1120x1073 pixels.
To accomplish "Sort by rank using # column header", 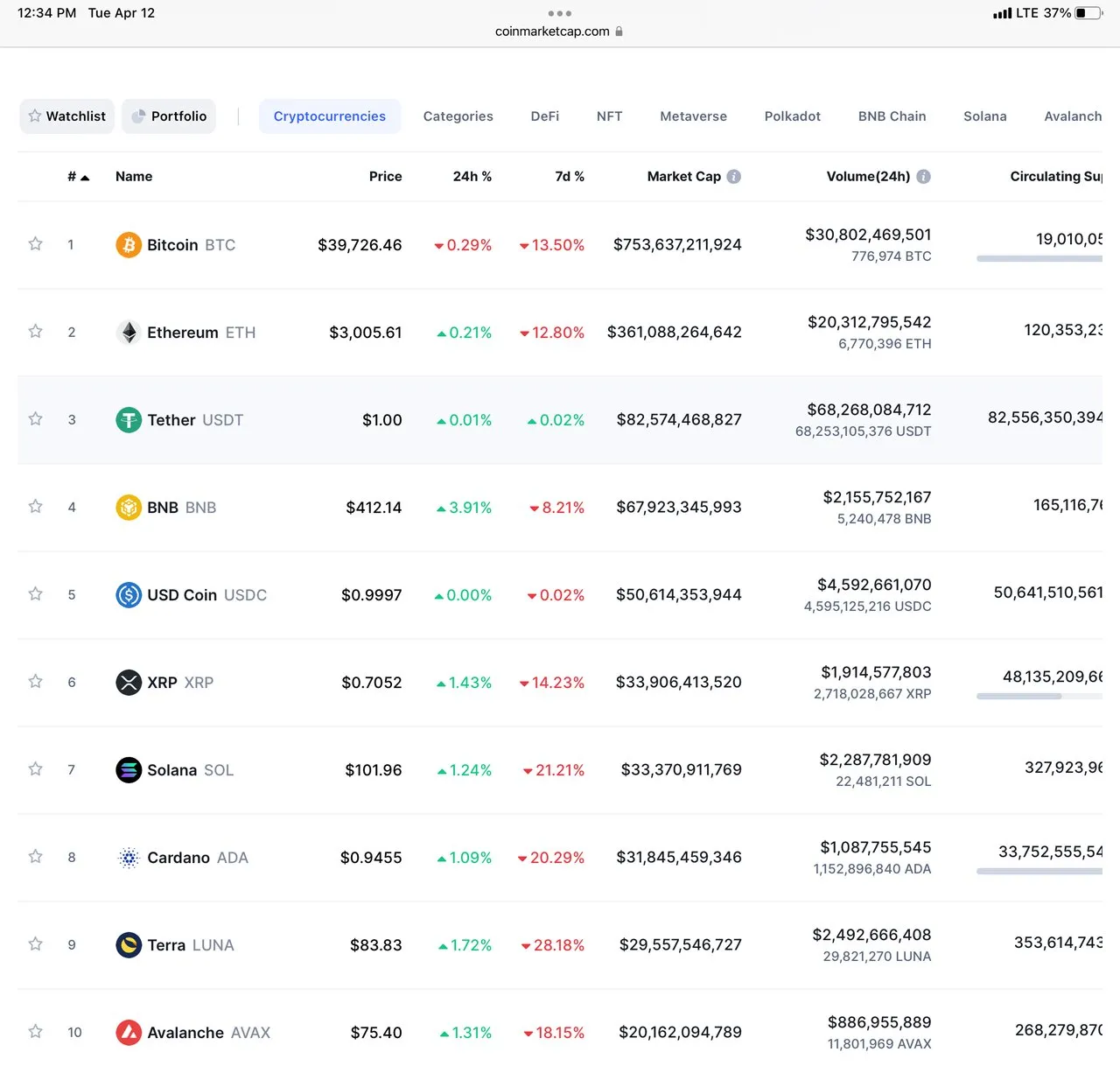I will point(78,177).
